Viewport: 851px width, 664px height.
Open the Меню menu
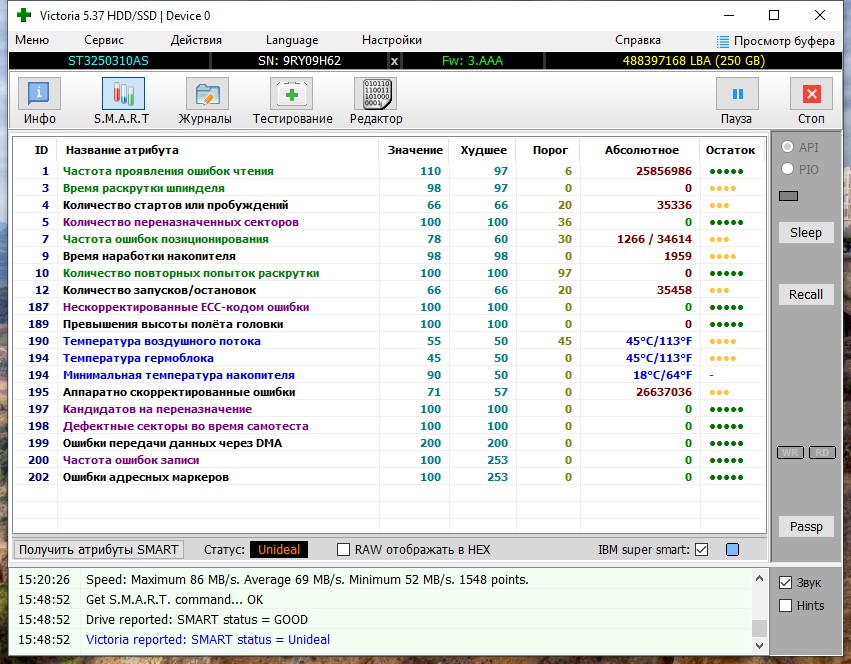[x=32, y=40]
